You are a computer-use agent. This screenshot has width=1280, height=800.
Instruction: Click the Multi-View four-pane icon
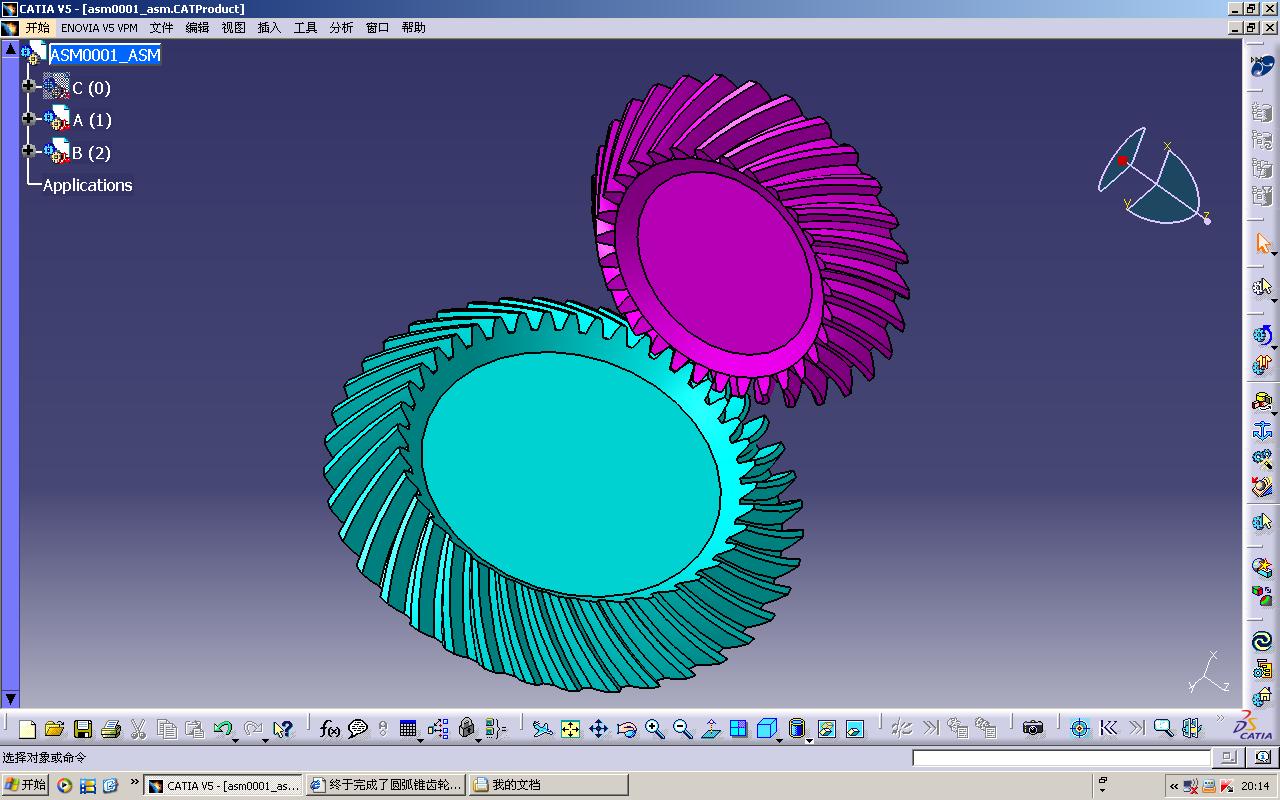(x=739, y=729)
